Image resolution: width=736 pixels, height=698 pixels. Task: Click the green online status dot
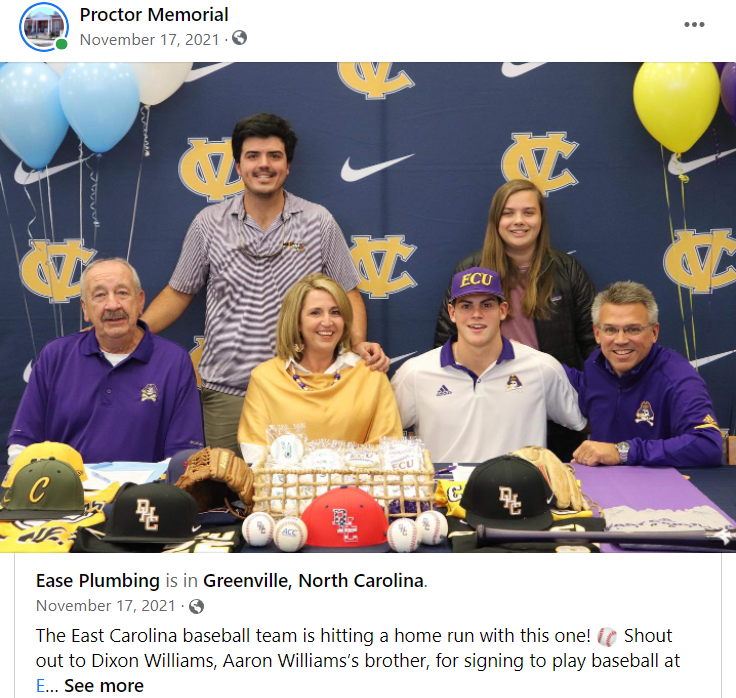[x=61, y=44]
